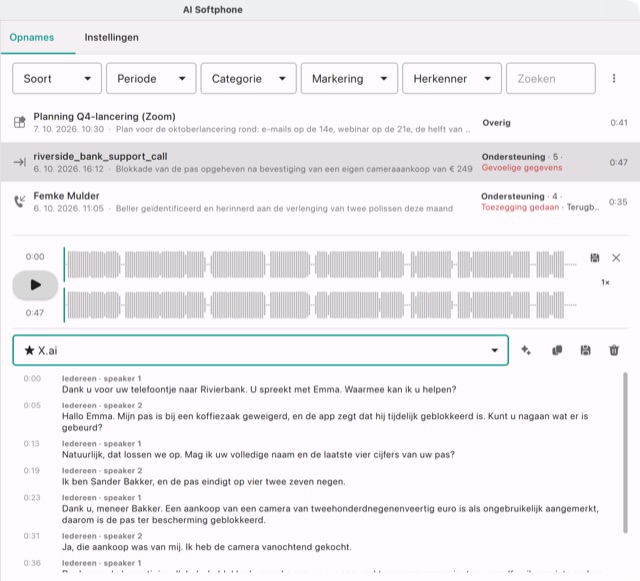Click the line "Dank u voor uw telefoontje naar Rivierbank"
The image size is (640, 581).
[x=259, y=390]
